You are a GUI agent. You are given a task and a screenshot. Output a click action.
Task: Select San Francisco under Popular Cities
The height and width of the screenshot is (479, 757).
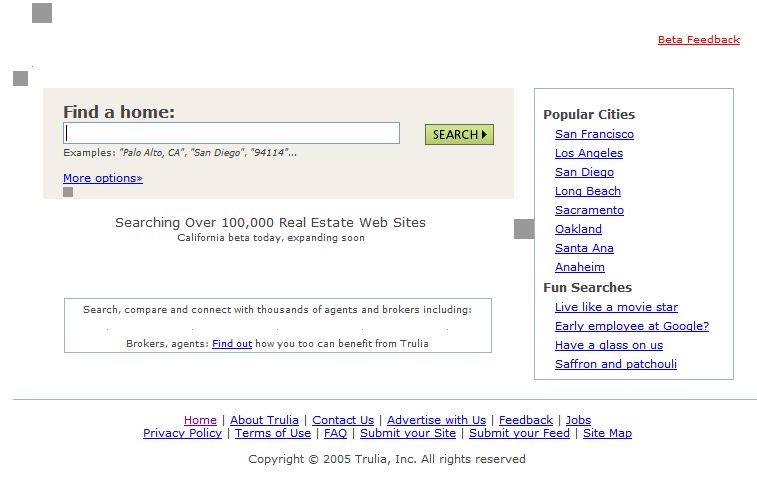point(594,134)
